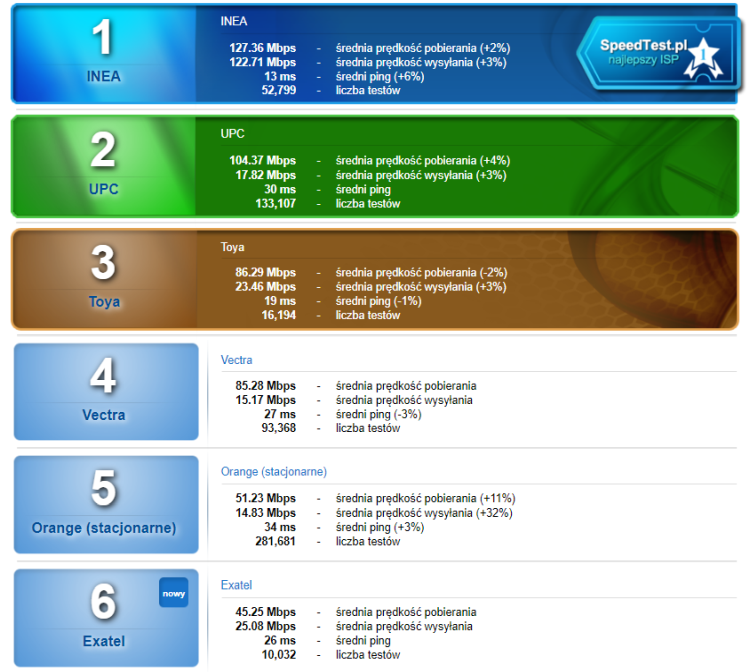This screenshot has height=672, width=750.
Task: Open the Vectra heading link above its stats
Action: pos(236,359)
